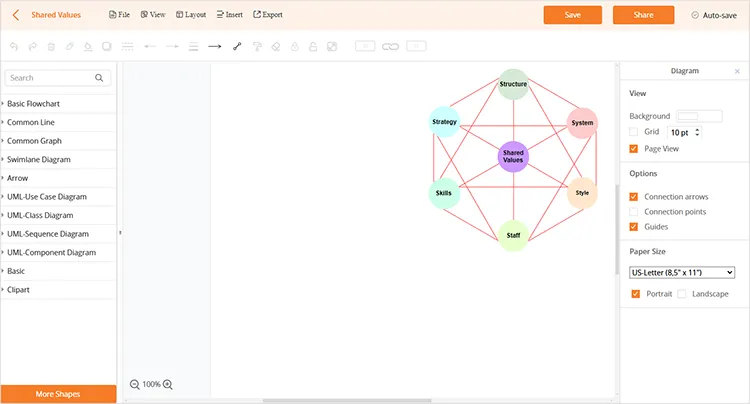The height and width of the screenshot is (404, 750).
Task: Choose the left arrow line start icon
Action: coord(150,46)
